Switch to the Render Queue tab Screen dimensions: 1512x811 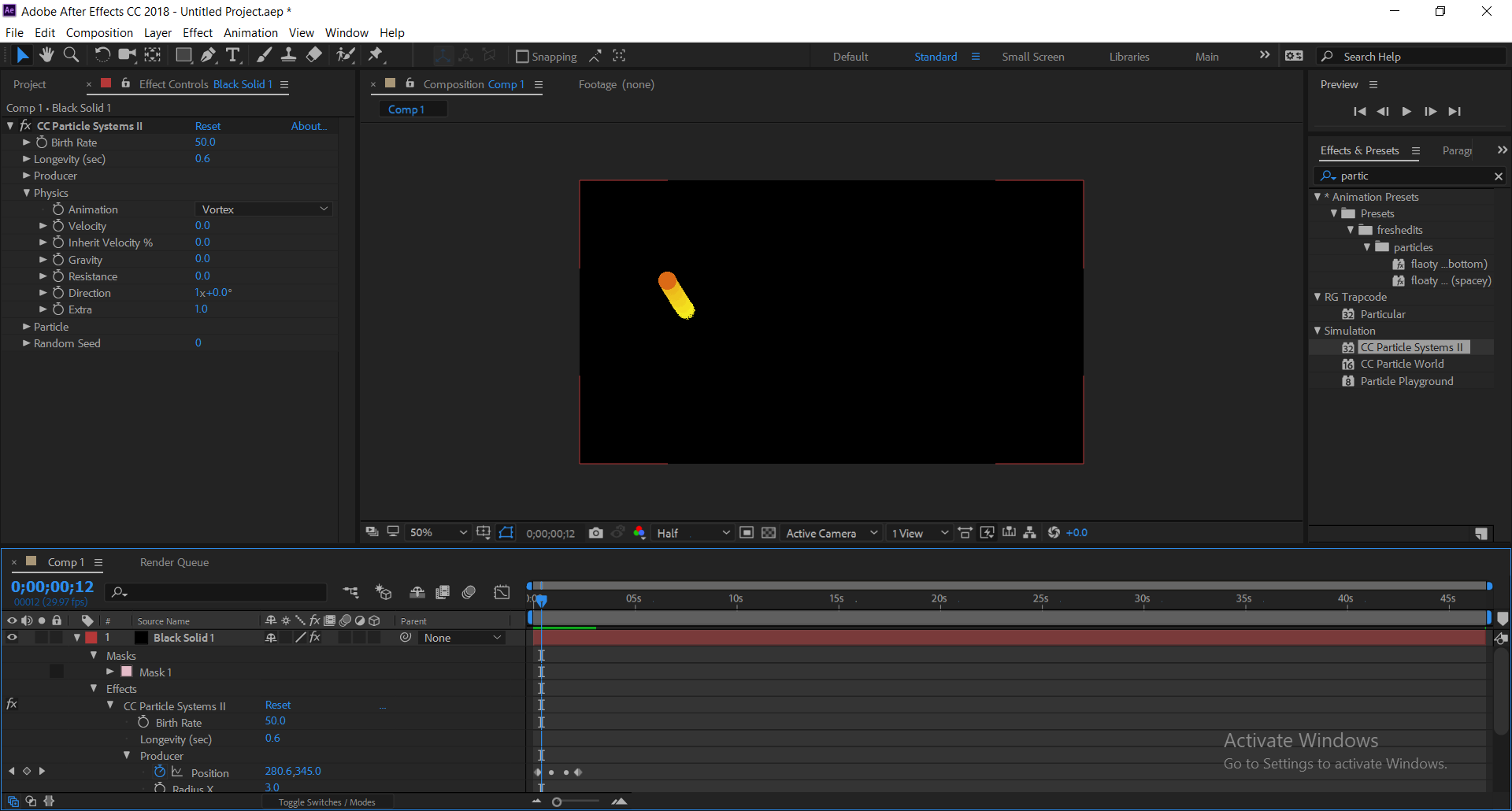click(x=173, y=561)
